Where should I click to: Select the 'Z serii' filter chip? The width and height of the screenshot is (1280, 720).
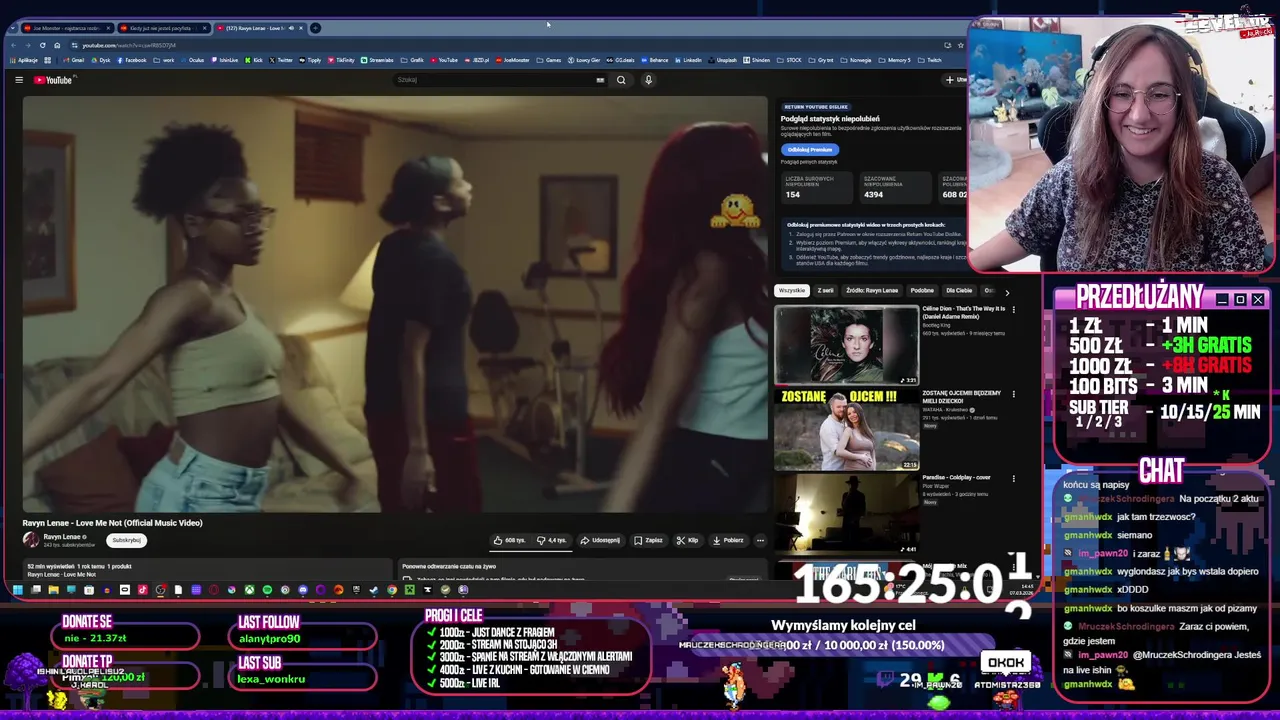(825, 291)
